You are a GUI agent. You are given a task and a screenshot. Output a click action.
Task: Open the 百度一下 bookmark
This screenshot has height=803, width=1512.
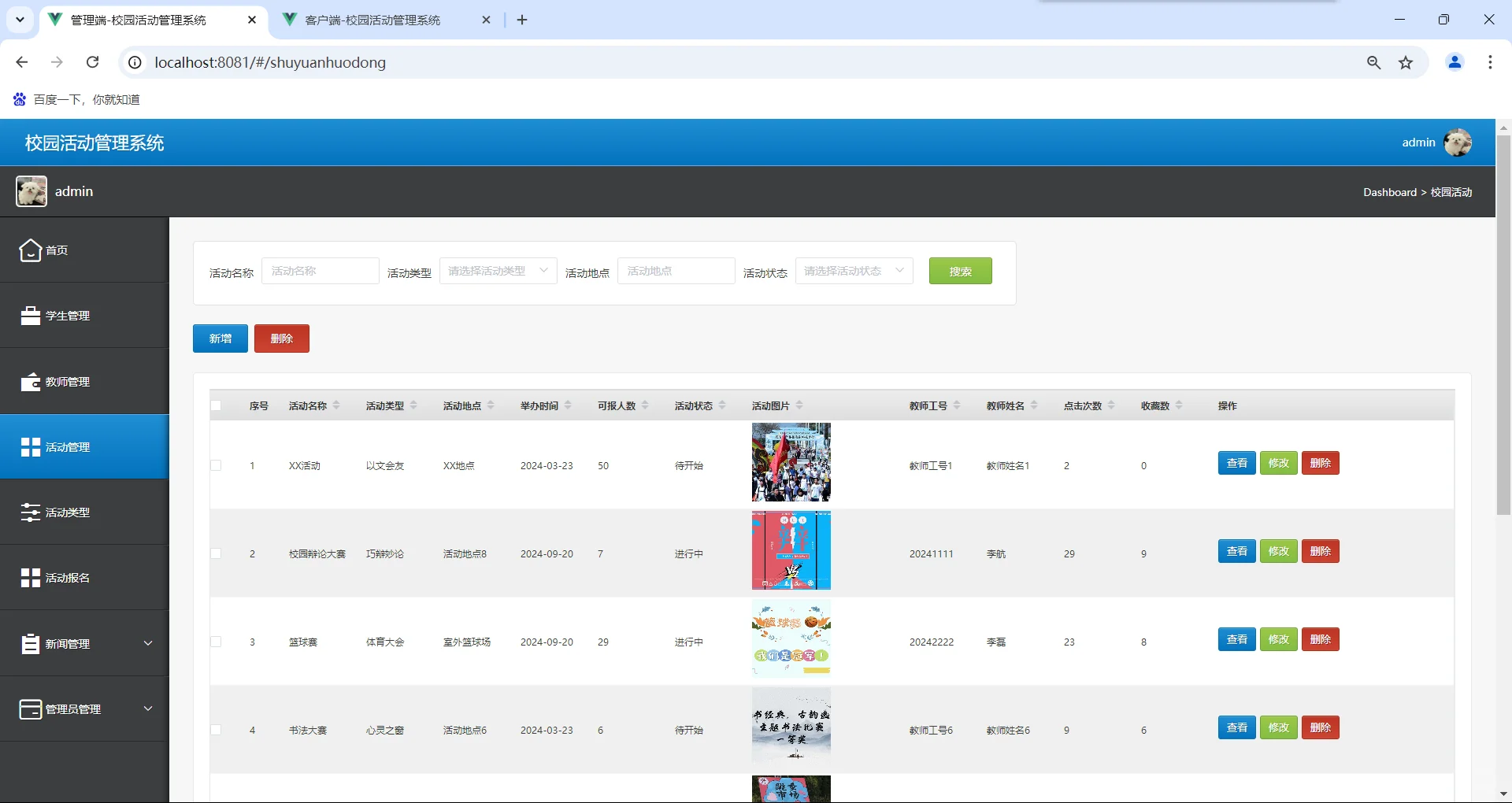(x=77, y=99)
